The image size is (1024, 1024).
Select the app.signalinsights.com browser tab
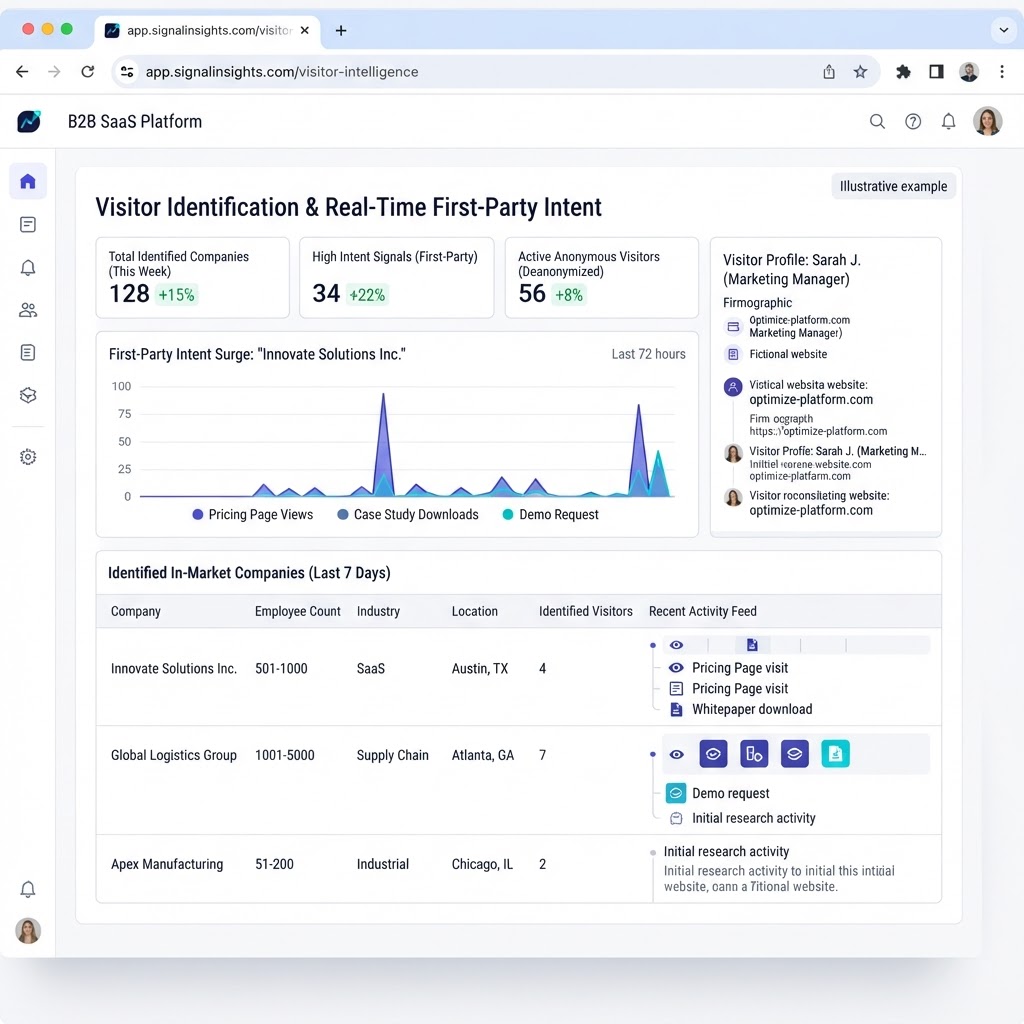pyautogui.click(x=208, y=31)
